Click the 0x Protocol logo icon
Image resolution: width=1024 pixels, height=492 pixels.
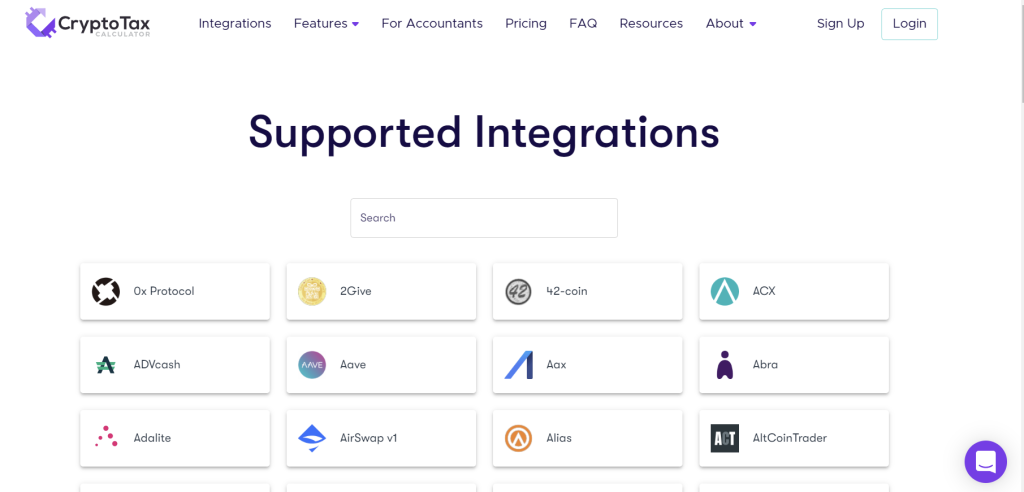(x=106, y=291)
